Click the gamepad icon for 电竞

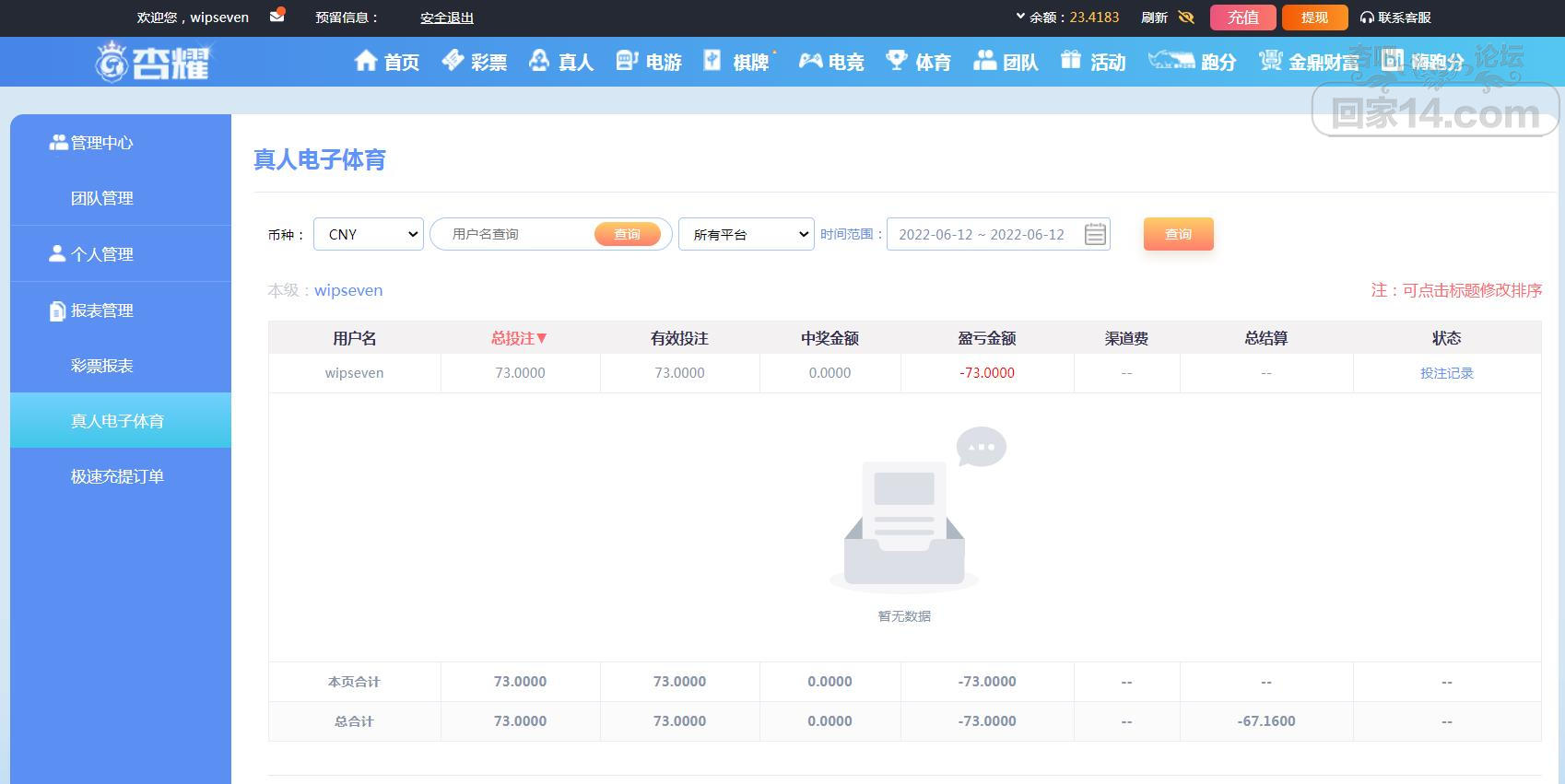click(x=810, y=61)
